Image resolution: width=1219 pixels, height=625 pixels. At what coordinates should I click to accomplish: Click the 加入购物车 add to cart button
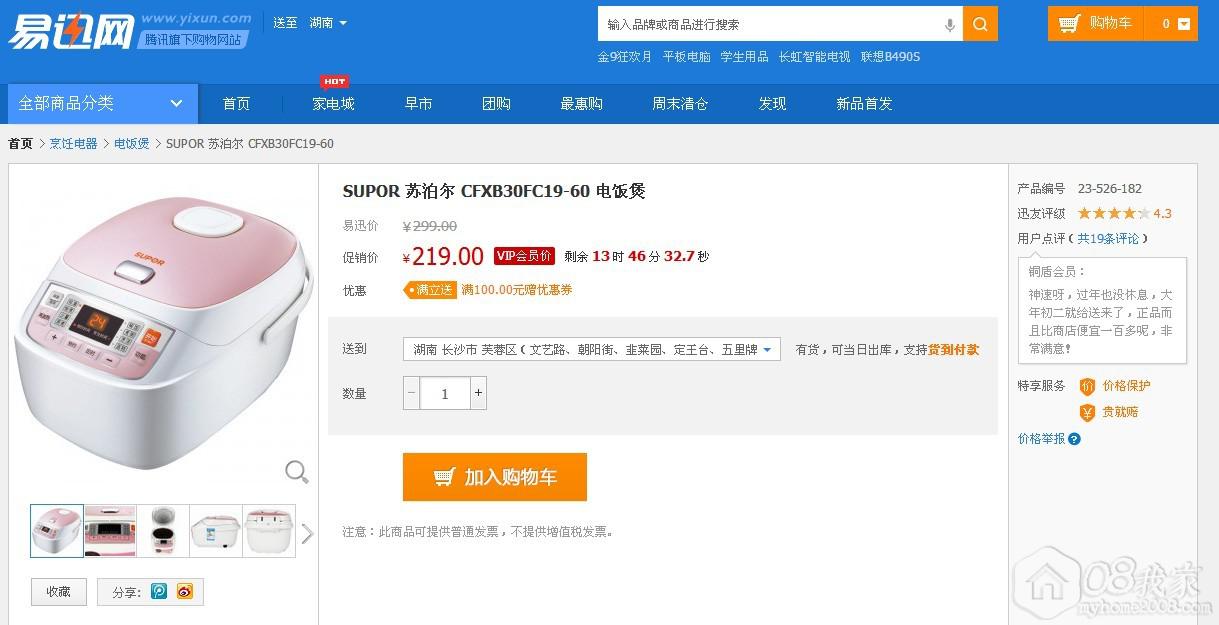pos(494,477)
